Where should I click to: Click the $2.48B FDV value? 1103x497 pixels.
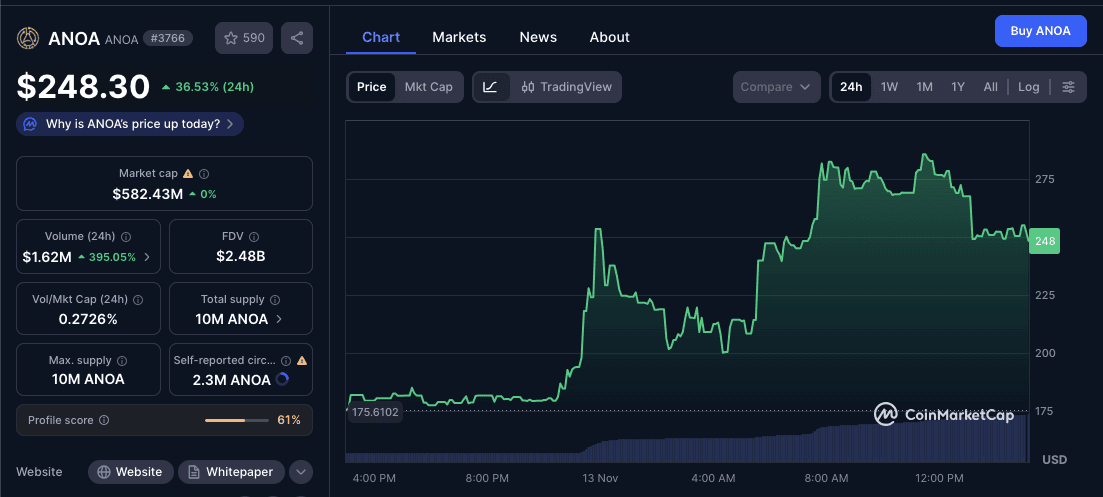point(241,257)
